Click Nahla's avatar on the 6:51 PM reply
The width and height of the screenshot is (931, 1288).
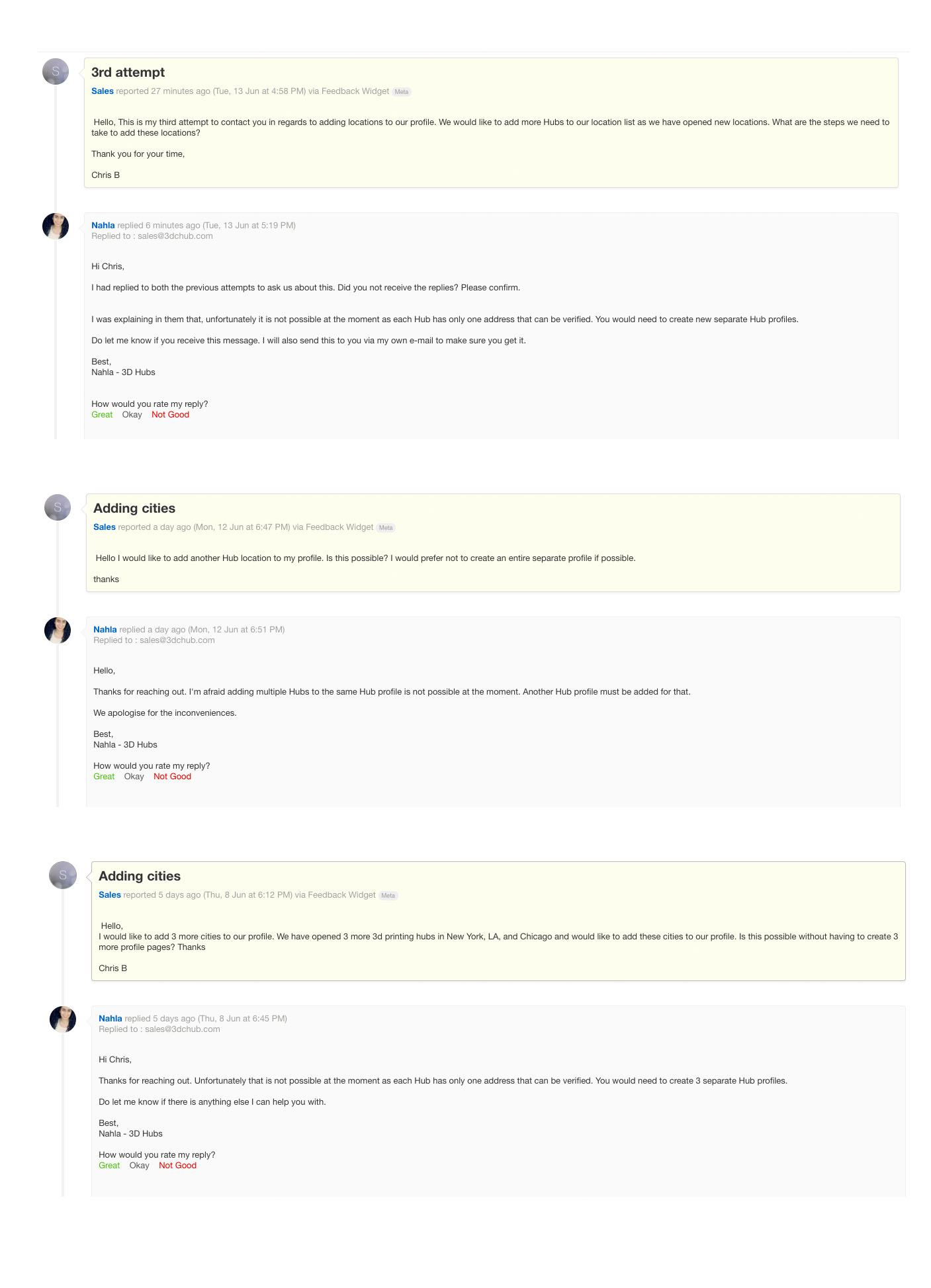coord(58,630)
